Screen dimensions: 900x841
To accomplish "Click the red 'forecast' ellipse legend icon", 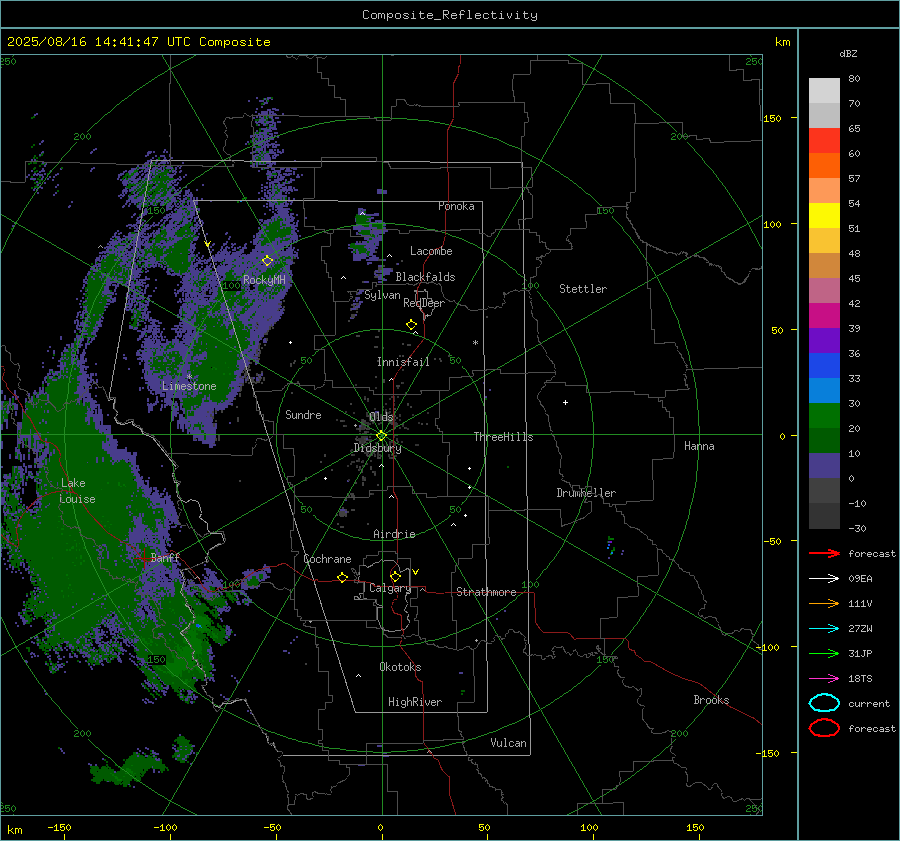I will click(824, 728).
